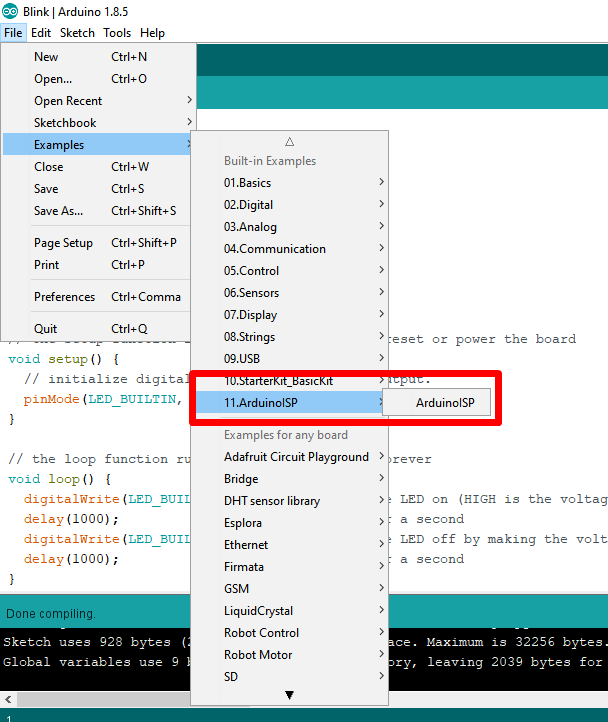This screenshot has height=722, width=608.
Task: Expand the Open Recent submenu
Action: click(x=99, y=101)
